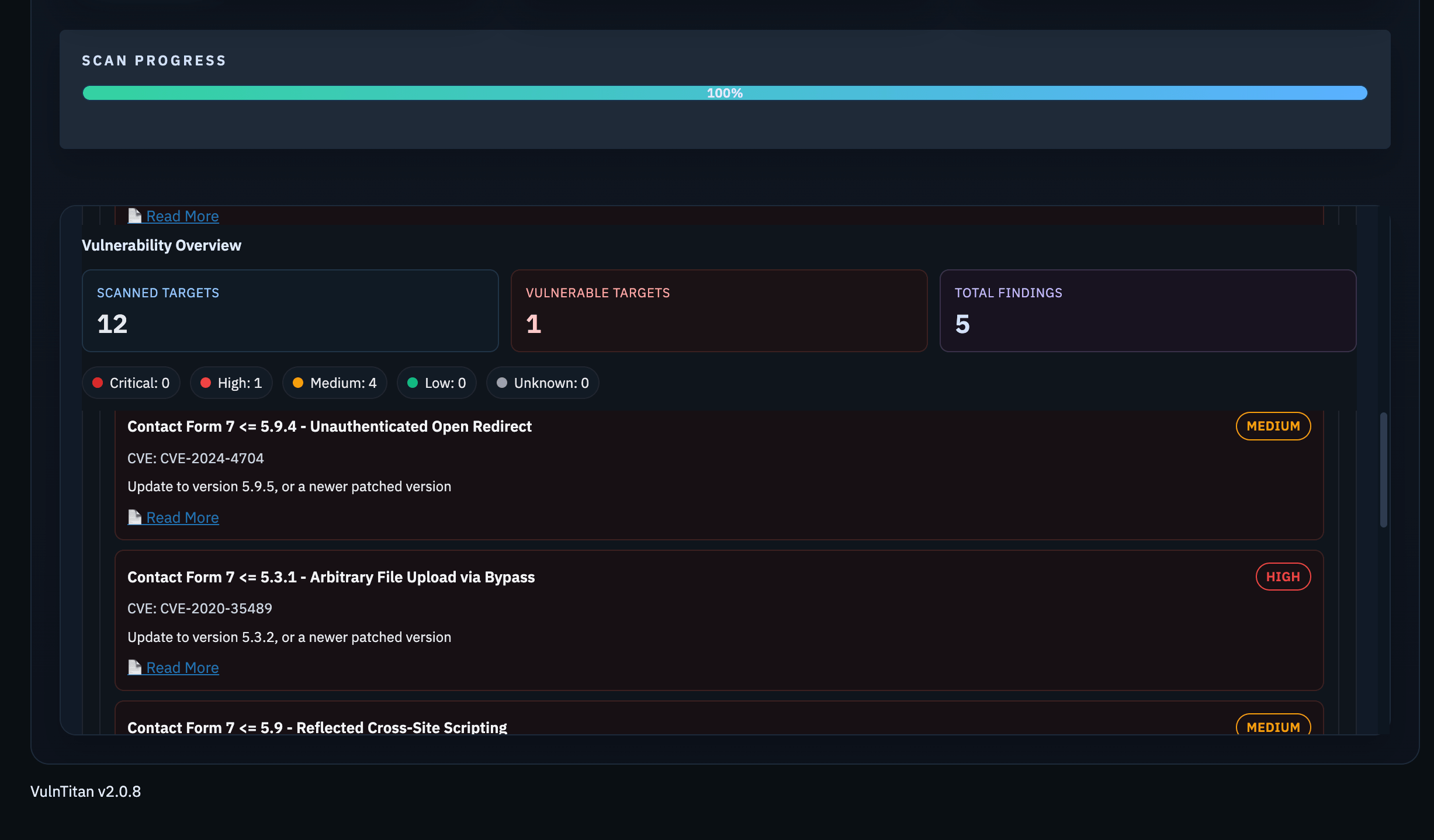Click the green dot on the Low filter chip
This screenshot has width=1434, height=840.
coord(414,383)
